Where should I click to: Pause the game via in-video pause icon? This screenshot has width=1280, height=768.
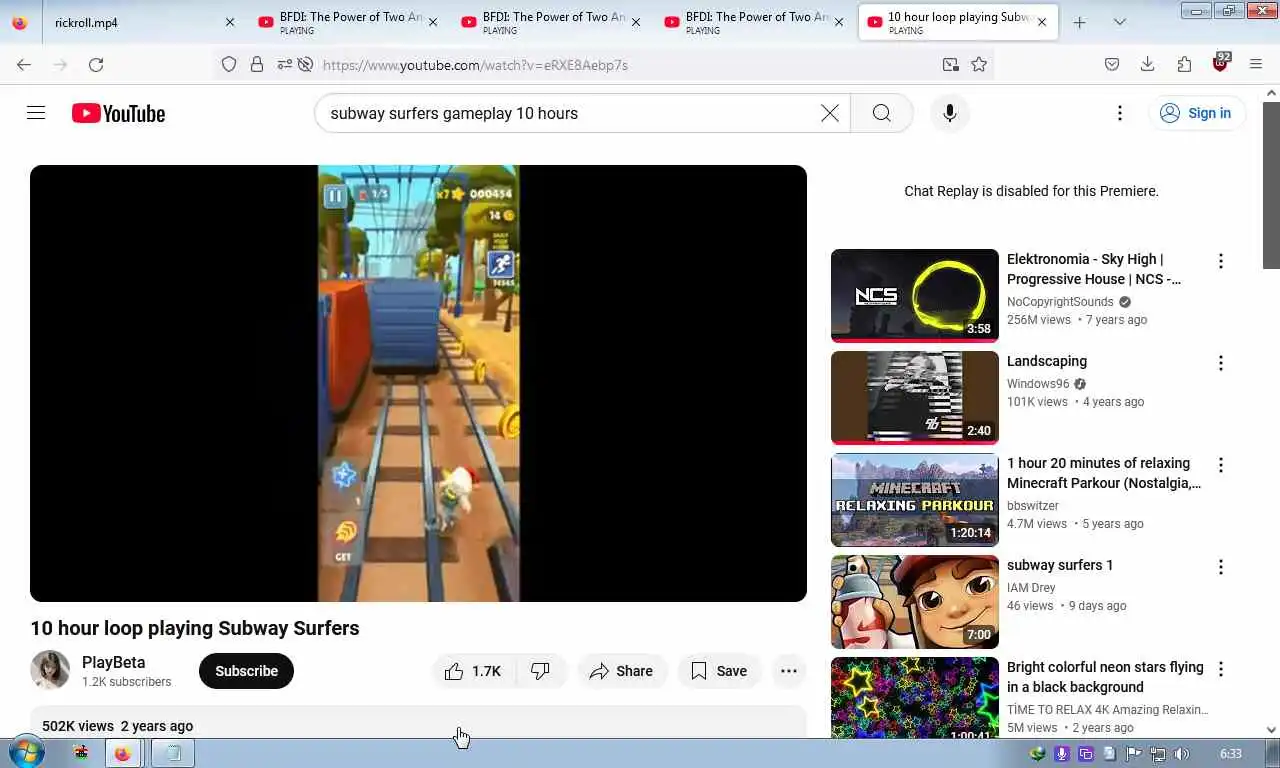335,196
